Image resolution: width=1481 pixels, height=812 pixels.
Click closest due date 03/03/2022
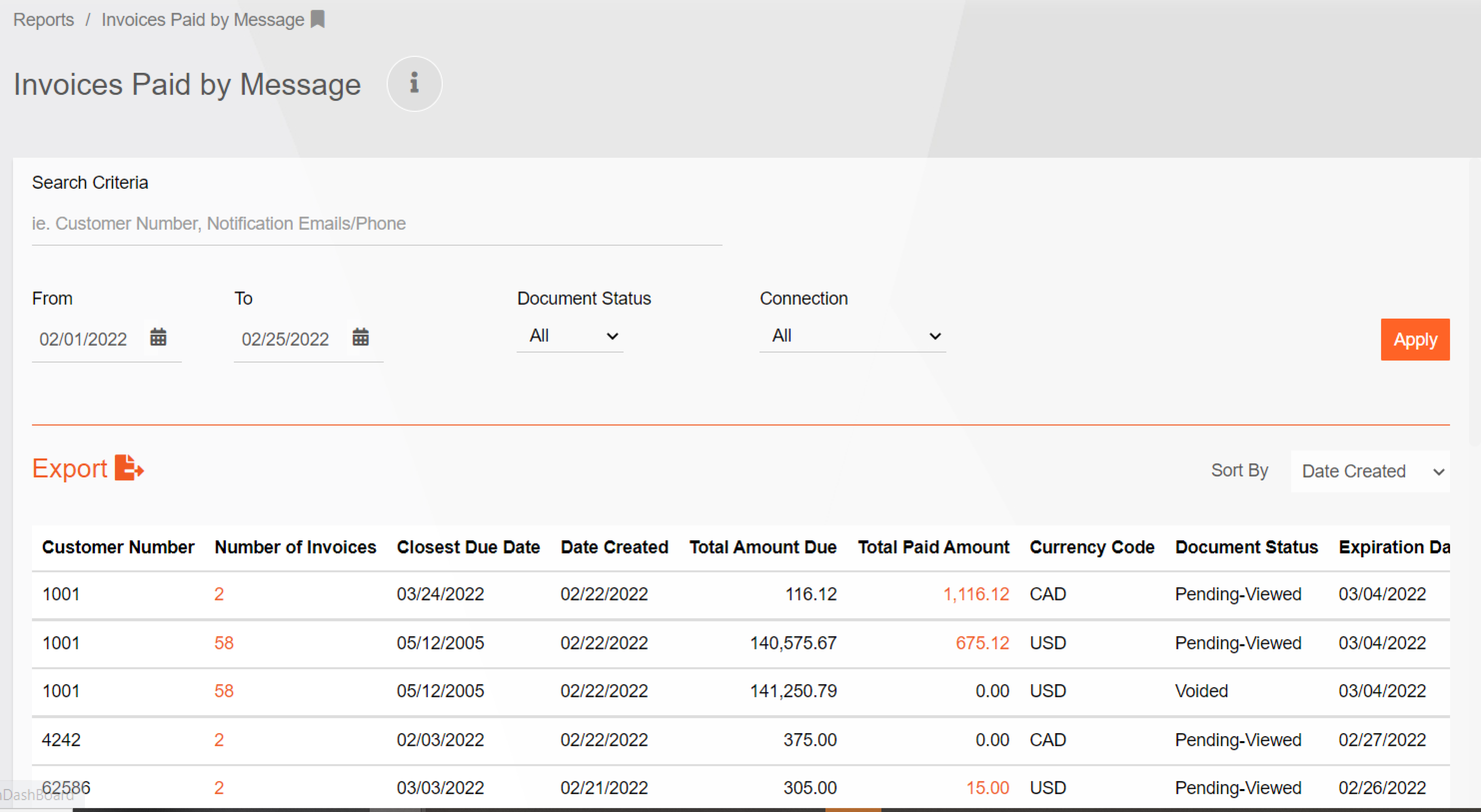[440, 788]
